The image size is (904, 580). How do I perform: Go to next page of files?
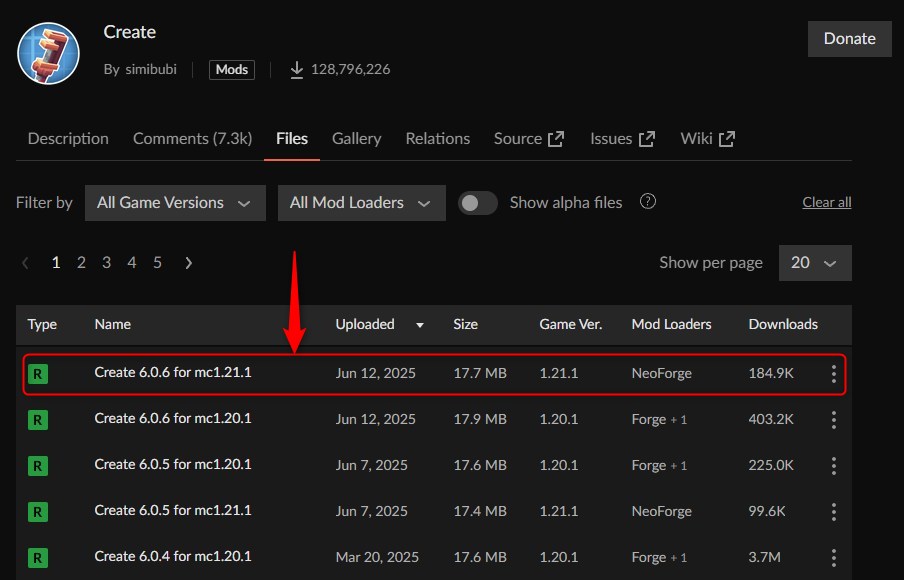click(x=189, y=263)
